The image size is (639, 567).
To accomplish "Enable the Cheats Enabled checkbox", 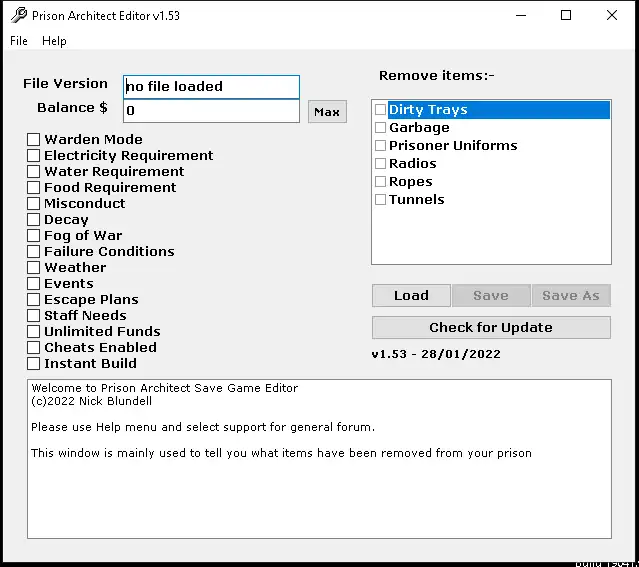I will click(33, 347).
